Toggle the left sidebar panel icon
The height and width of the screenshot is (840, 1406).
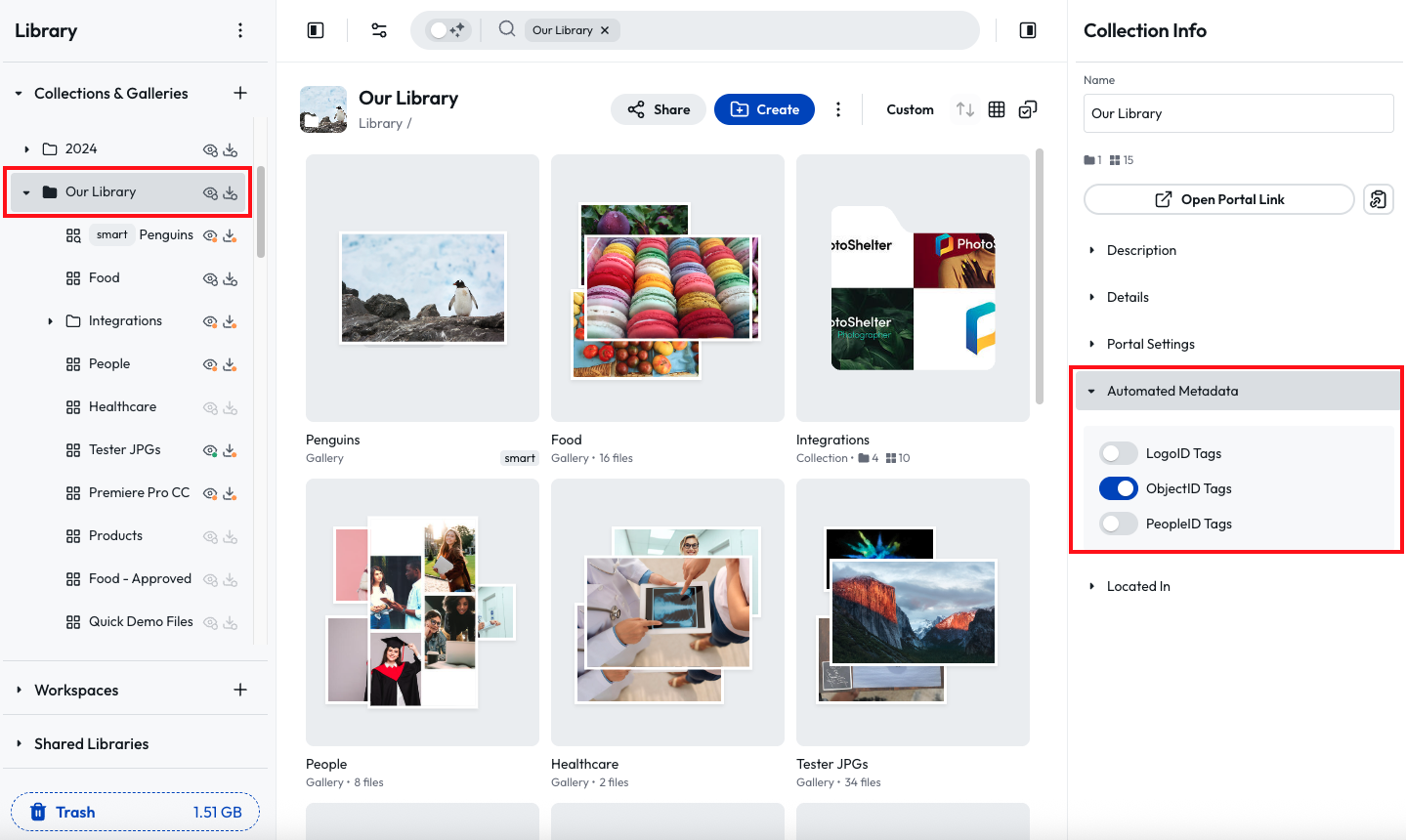coord(316,30)
